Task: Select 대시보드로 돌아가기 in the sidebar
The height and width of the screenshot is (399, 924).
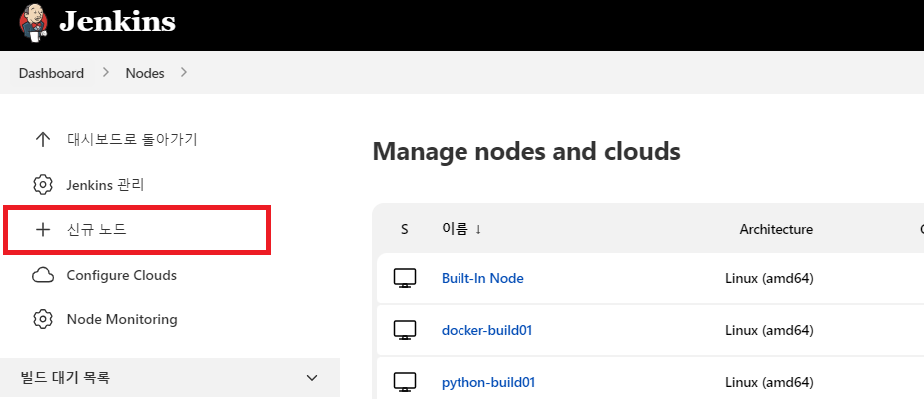Action: coord(132,140)
